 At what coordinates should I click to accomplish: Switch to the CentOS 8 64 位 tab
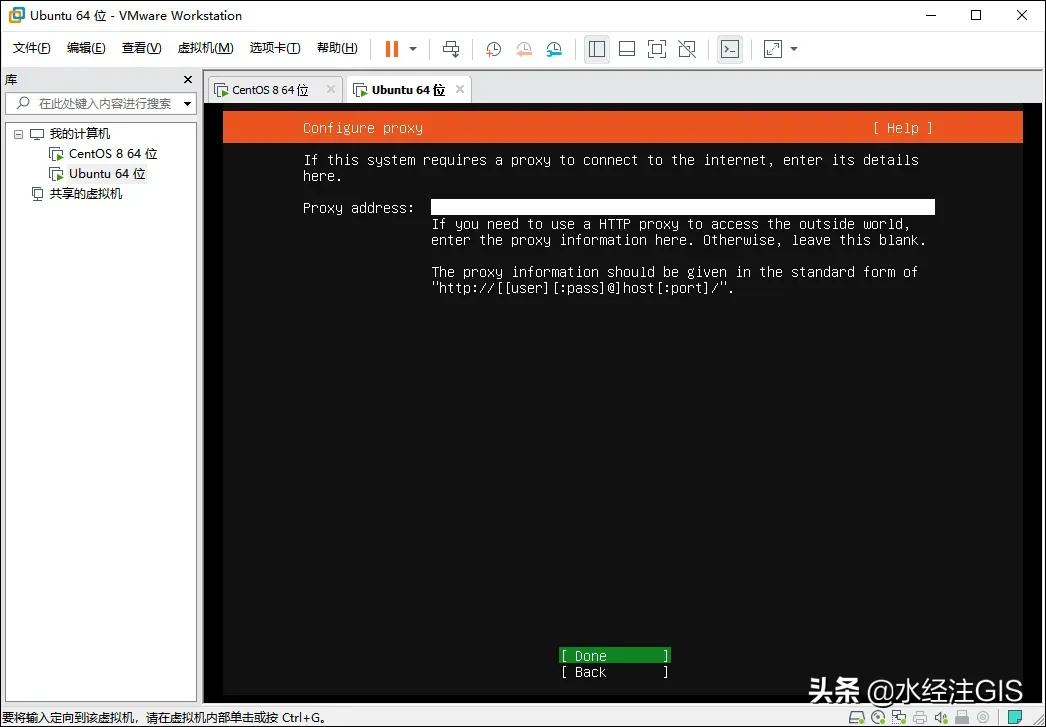(x=270, y=88)
